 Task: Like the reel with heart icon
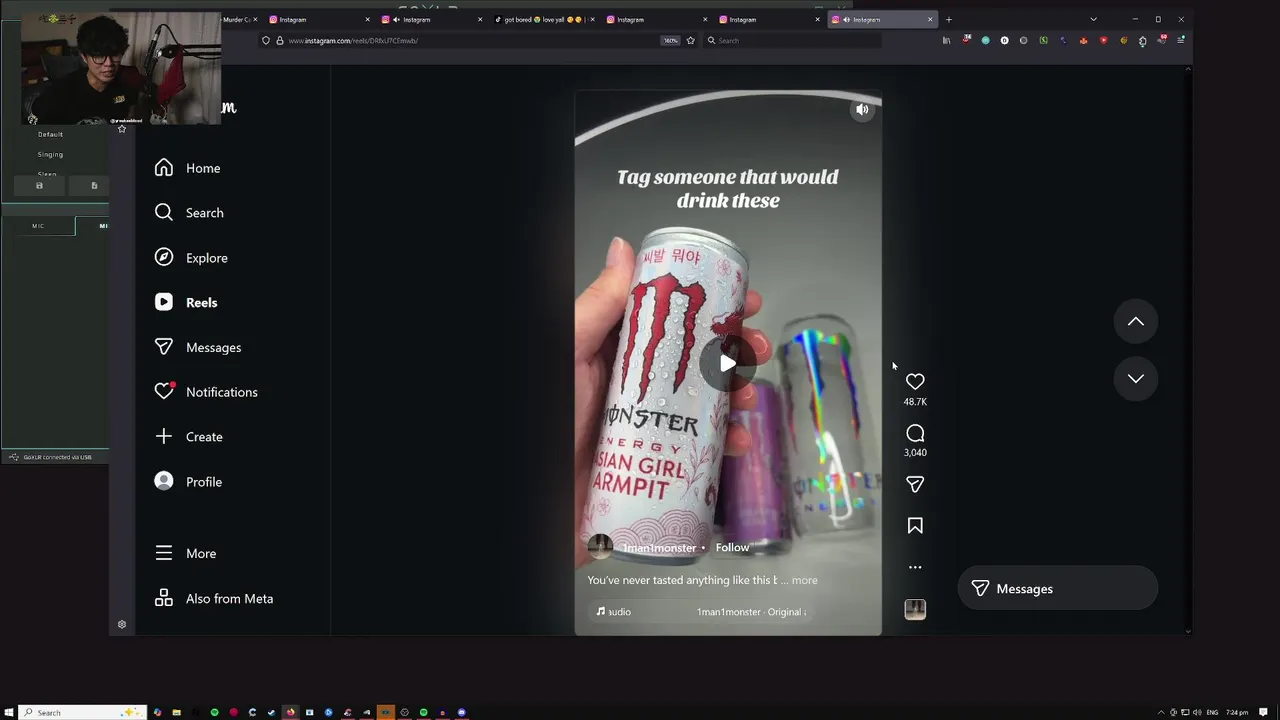tap(915, 381)
